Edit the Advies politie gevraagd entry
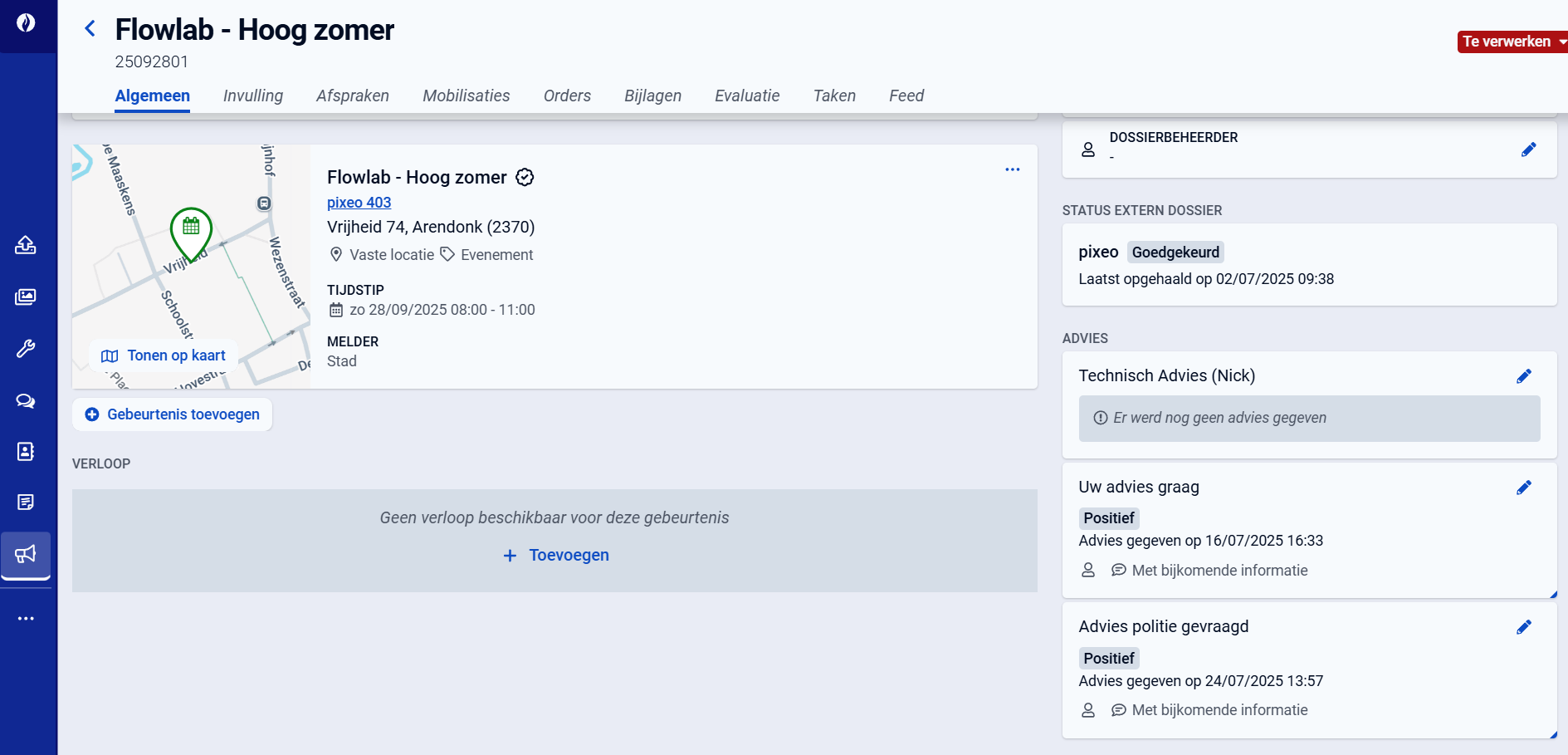This screenshot has width=1568, height=755. 1523,627
